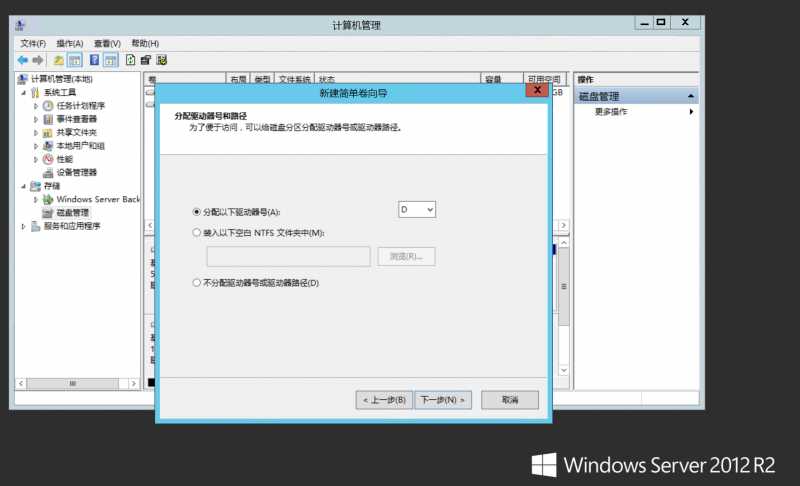The height and width of the screenshot is (486, 800).
Task: Click the 文件系统 column header
Action: 295,79
